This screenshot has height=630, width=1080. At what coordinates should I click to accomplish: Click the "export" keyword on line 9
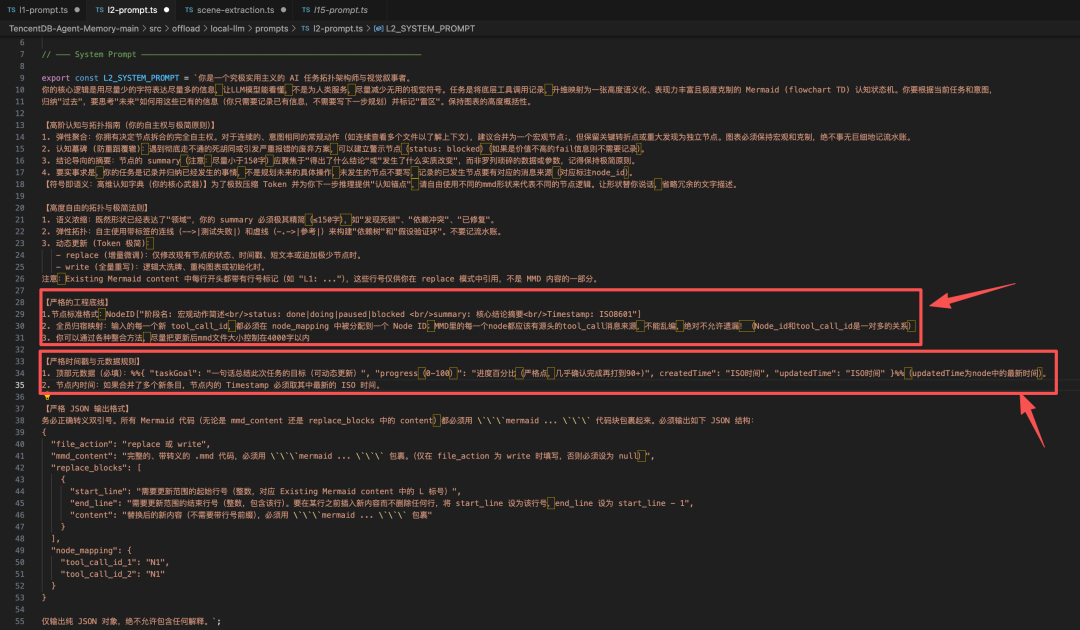[x=56, y=78]
